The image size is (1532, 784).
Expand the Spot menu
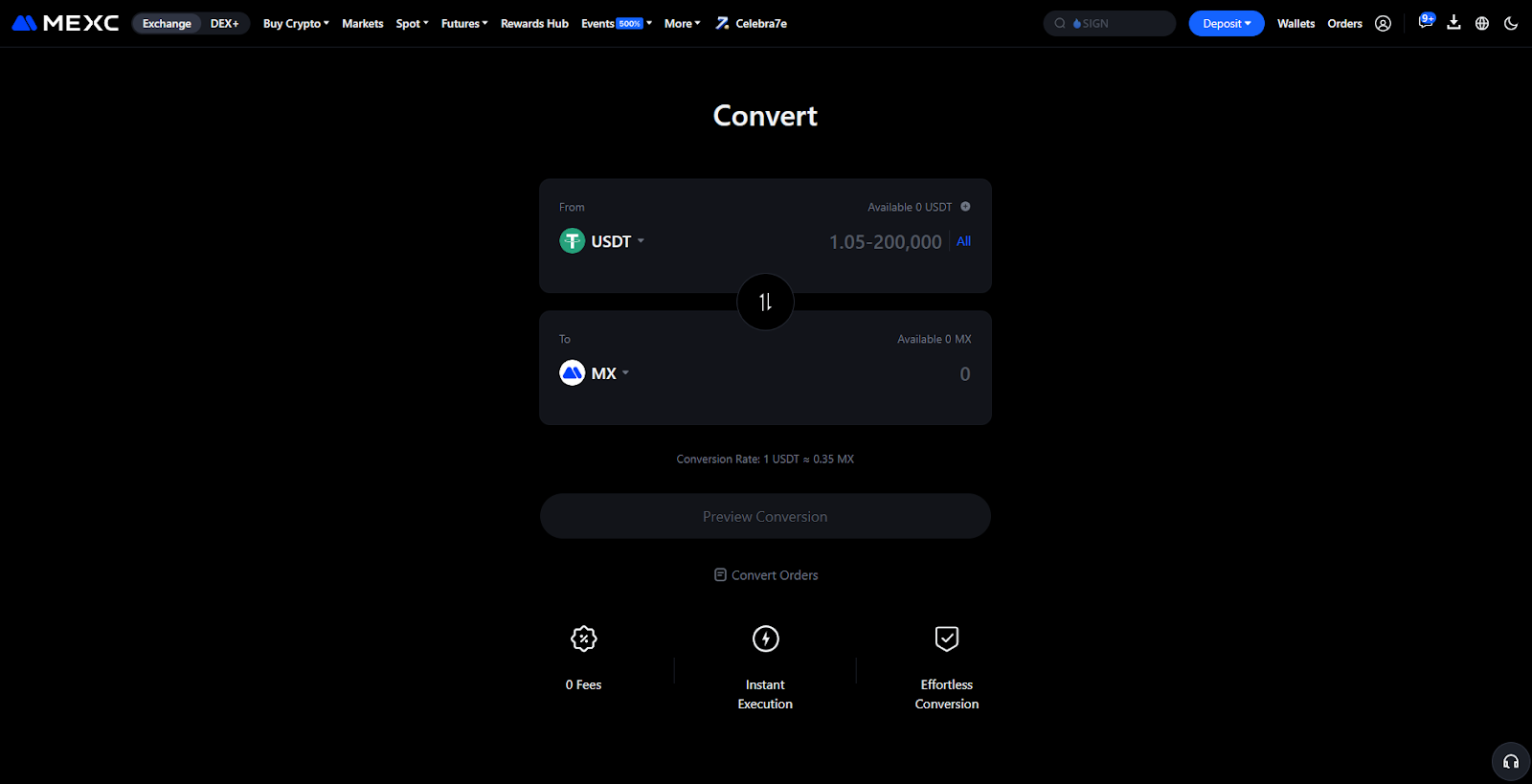pos(412,23)
